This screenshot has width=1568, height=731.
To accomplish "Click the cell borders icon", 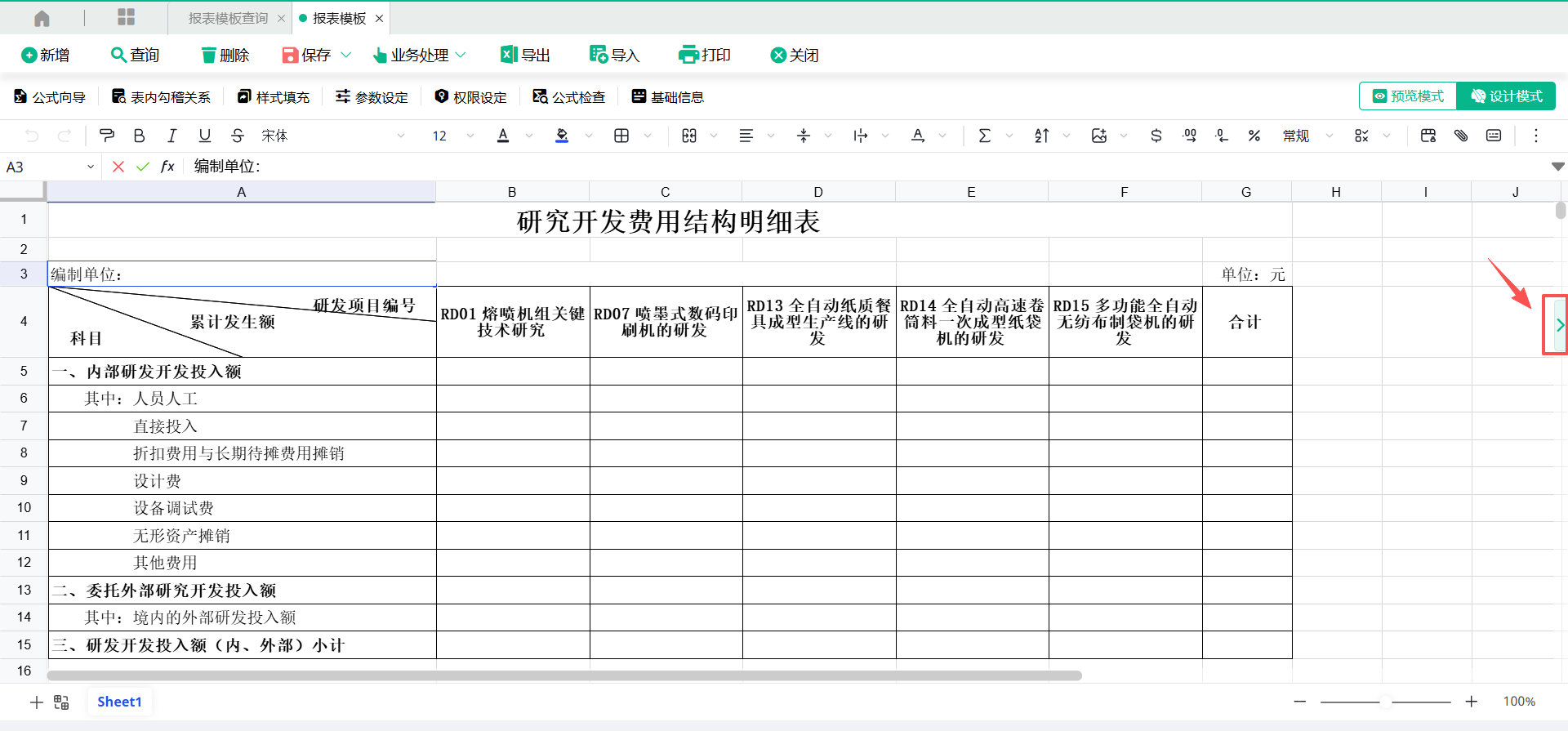I will click(621, 136).
